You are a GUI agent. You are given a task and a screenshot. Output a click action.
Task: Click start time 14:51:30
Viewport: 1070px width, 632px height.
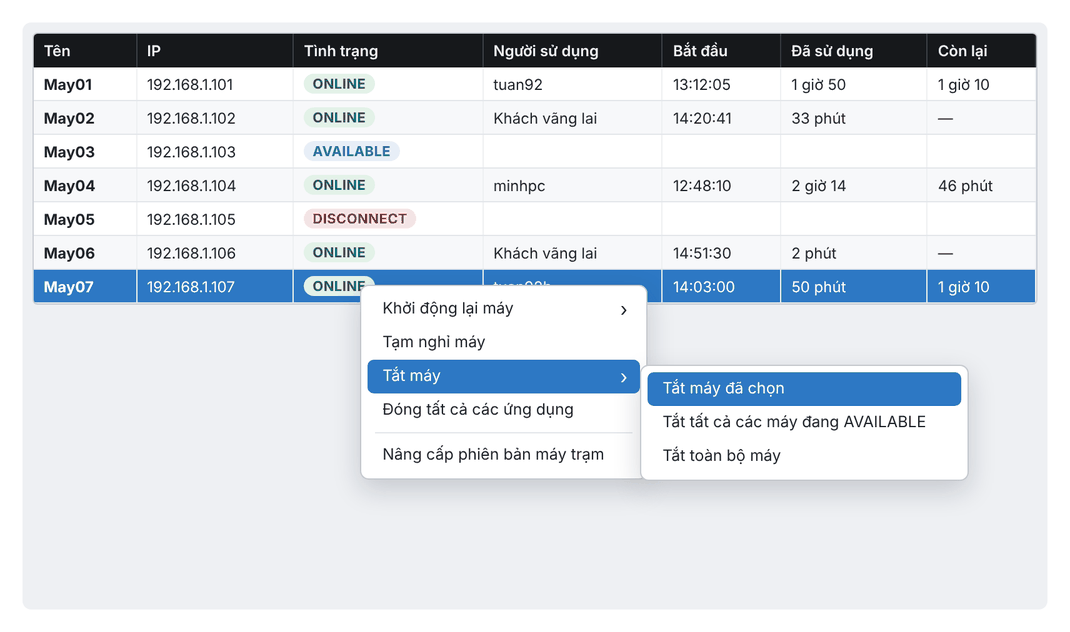tap(702, 253)
